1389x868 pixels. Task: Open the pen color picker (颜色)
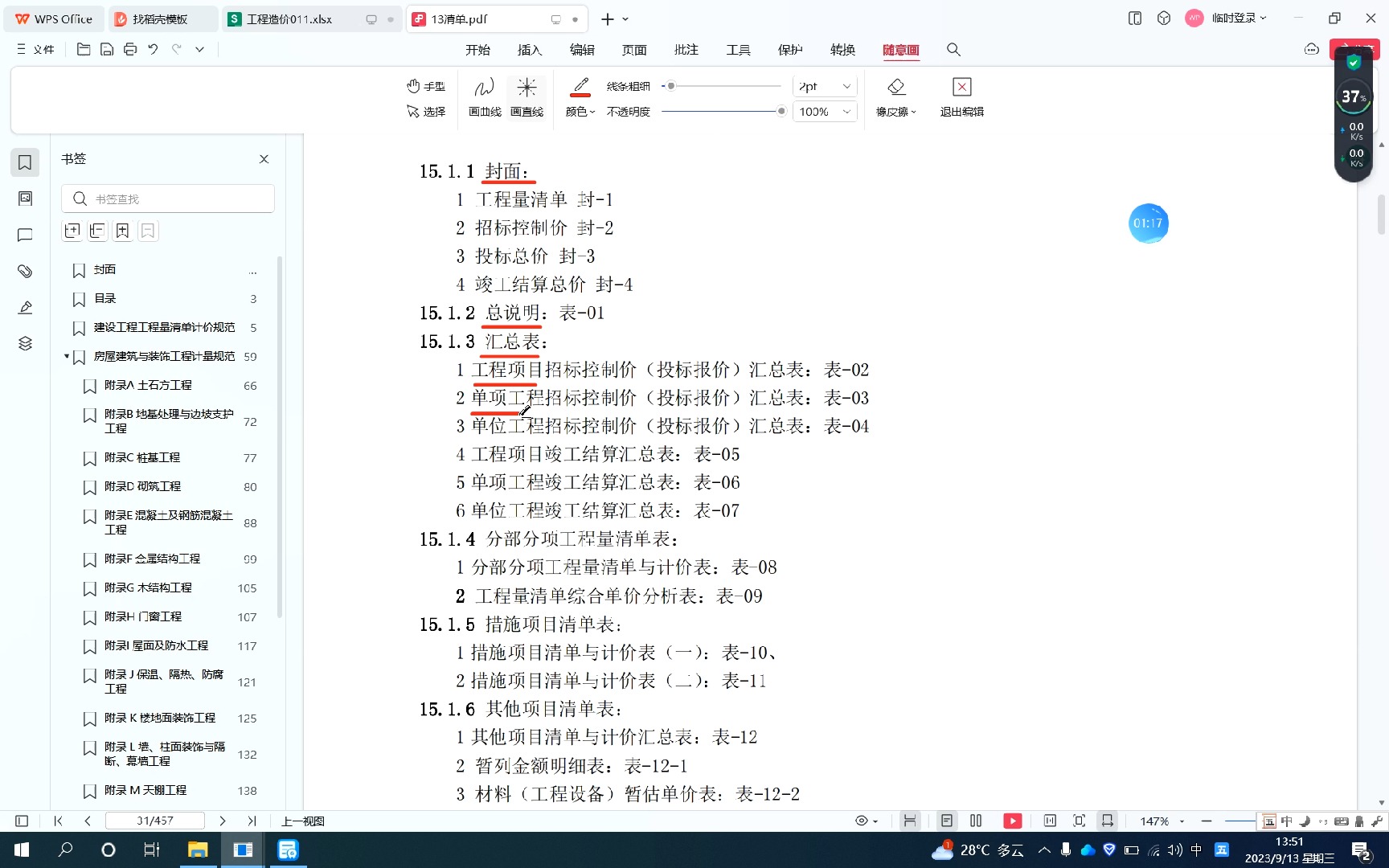coord(580,97)
